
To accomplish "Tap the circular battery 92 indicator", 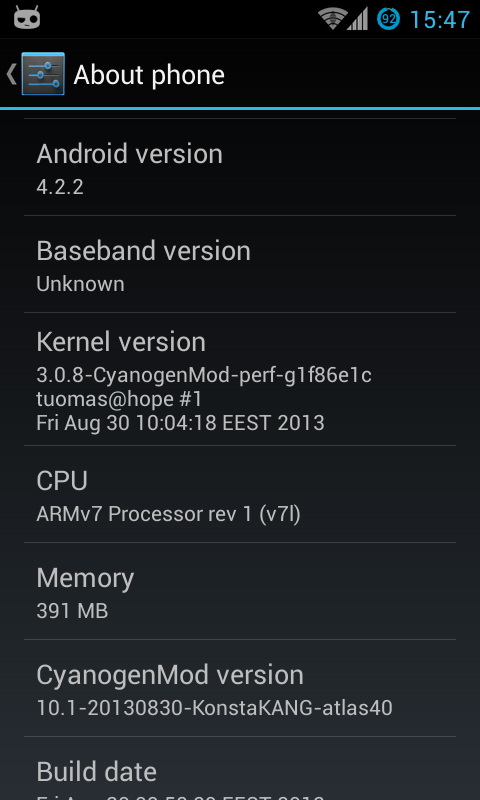I will coord(389,19).
